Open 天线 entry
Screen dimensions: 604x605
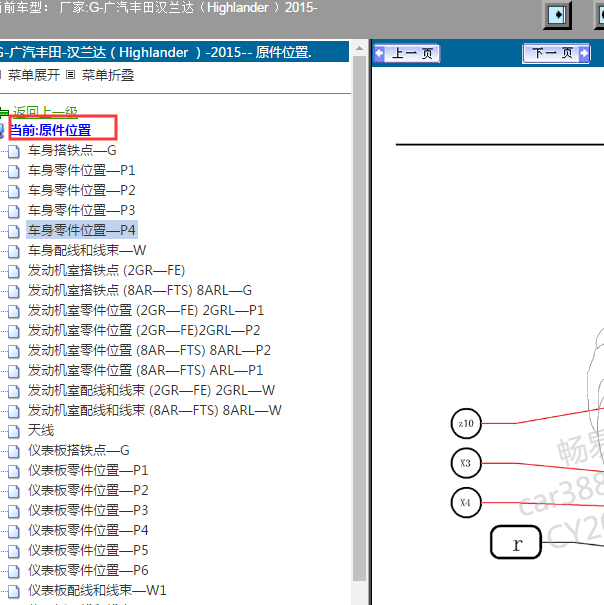[x=41, y=431]
